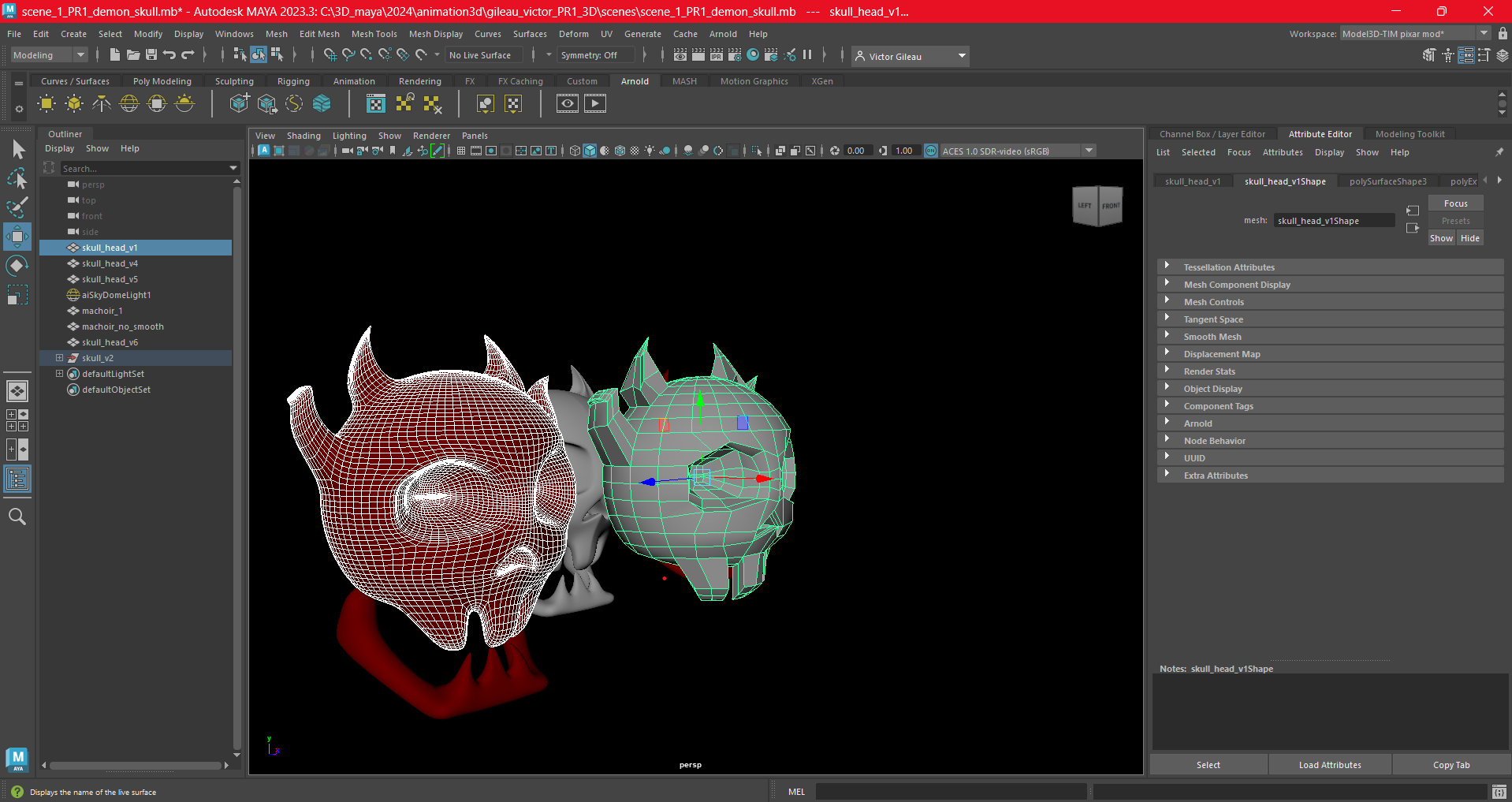This screenshot has width=1512, height=802.
Task: Create an Arnold SkyDome light
Action: [129, 103]
